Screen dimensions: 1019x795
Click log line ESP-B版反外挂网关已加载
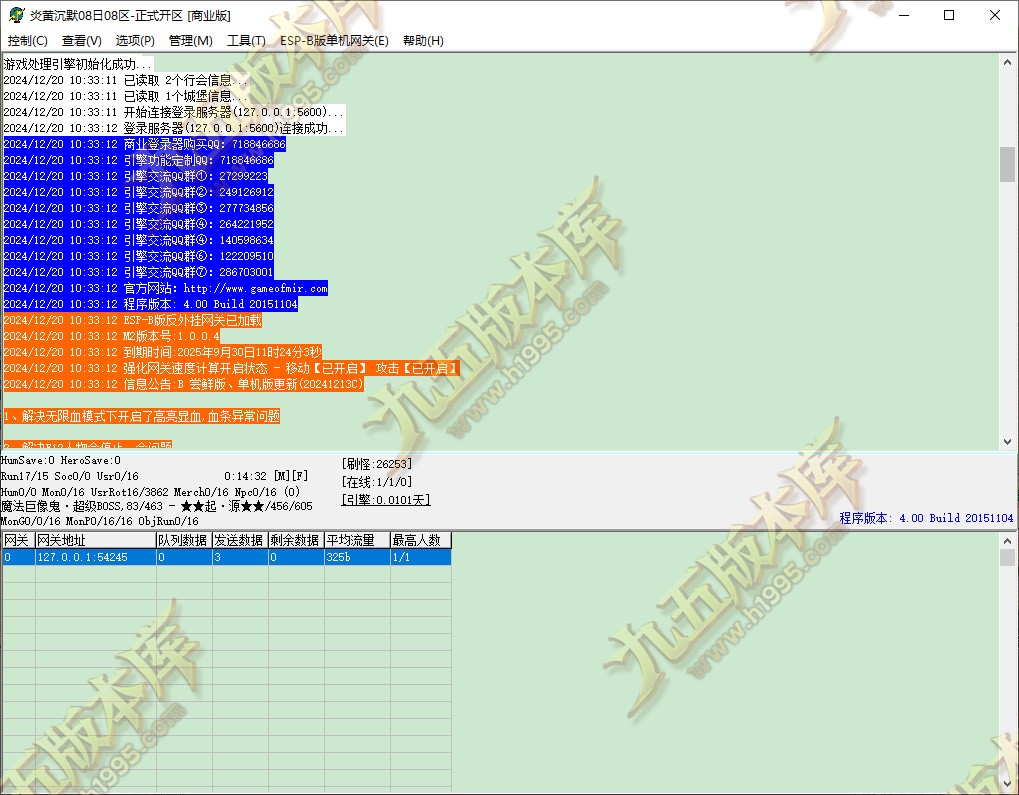click(133, 320)
